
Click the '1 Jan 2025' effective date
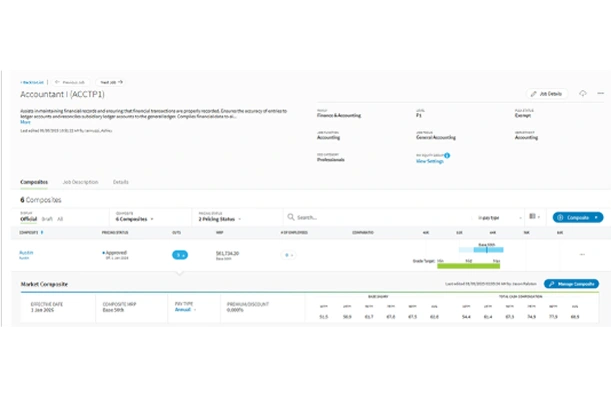click(42, 310)
